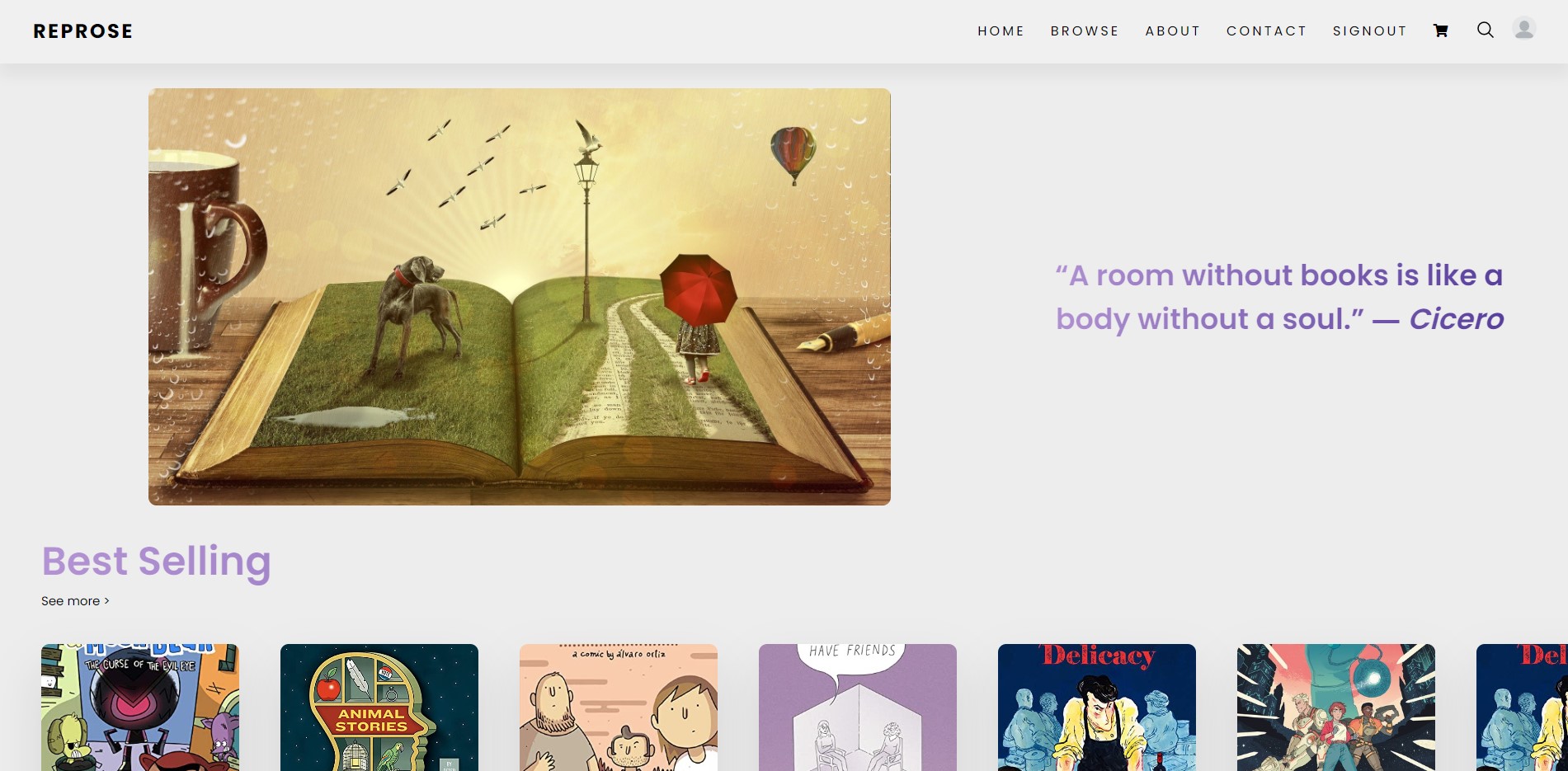Select the sci-fi group comic cover
This screenshot has height=771, width=1568.
(x=1336, y=708)
